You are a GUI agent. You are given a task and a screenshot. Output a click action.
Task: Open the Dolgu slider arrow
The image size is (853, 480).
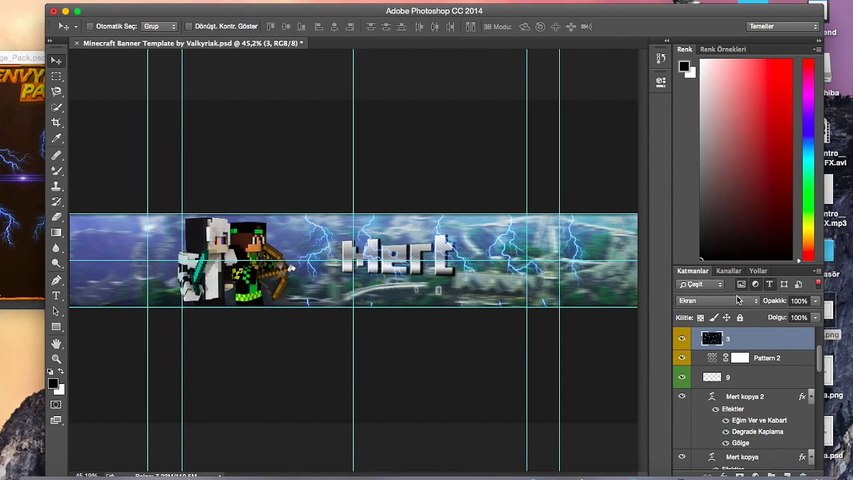(815, 318)
